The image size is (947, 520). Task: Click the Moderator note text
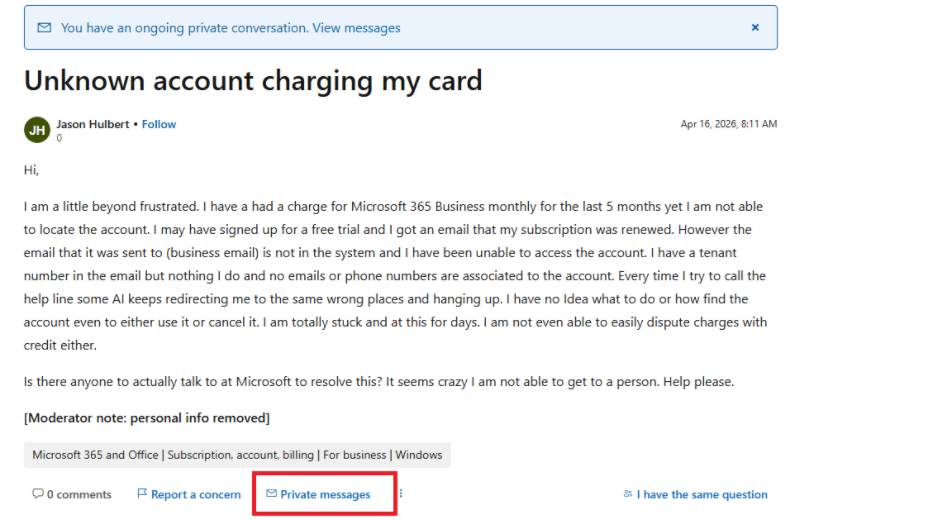click(x=147, y=418)
